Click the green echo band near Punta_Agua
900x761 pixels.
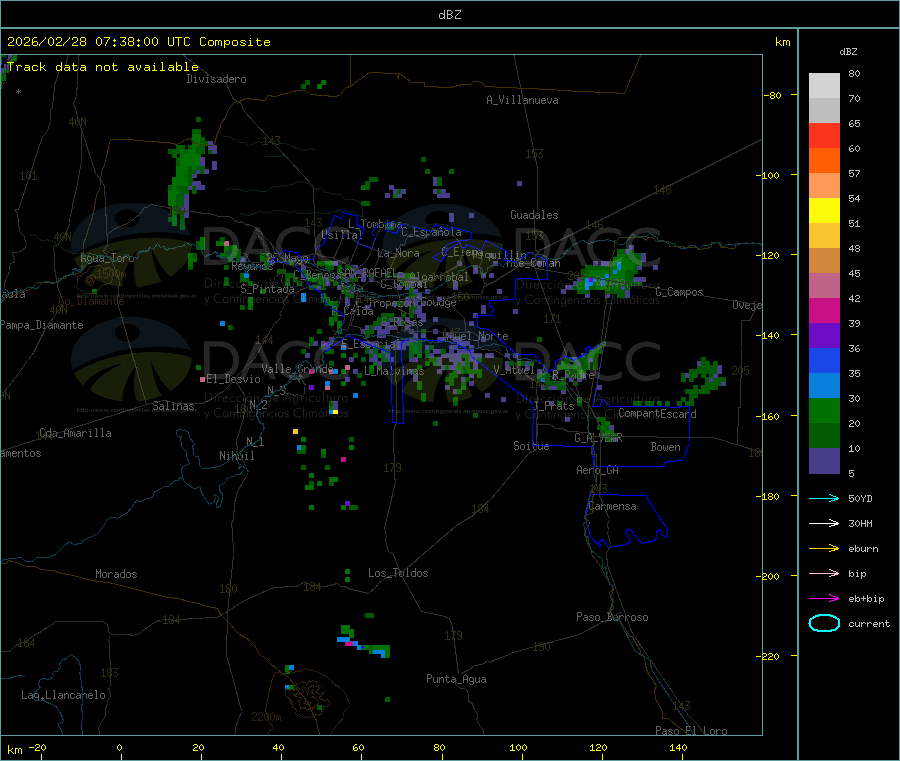(x=363, y=641)
